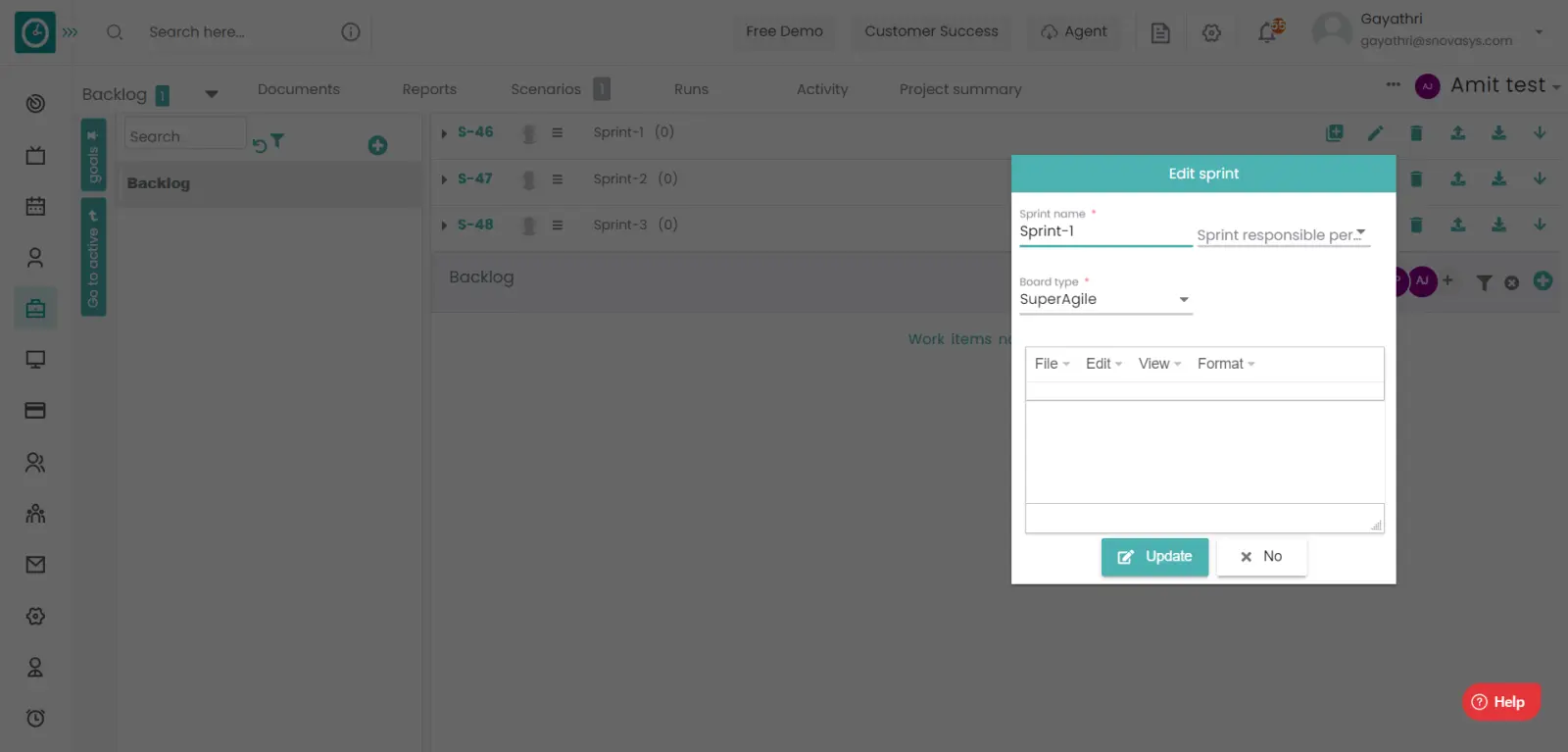This screenshot has width=1568, height=752.
Task: Click the Agent button
Action: point(1074,31)
